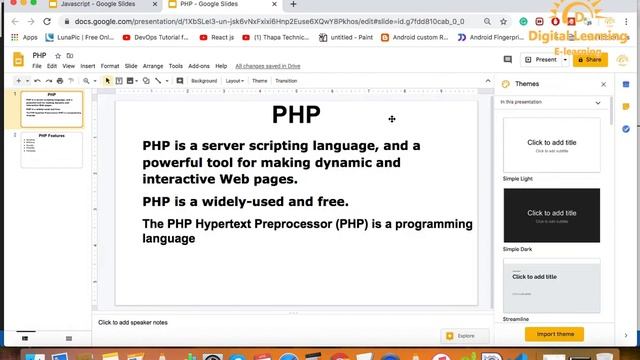Screen dimensions: 640x360
Task: Open the Tools menu
Action: (176, 66)
